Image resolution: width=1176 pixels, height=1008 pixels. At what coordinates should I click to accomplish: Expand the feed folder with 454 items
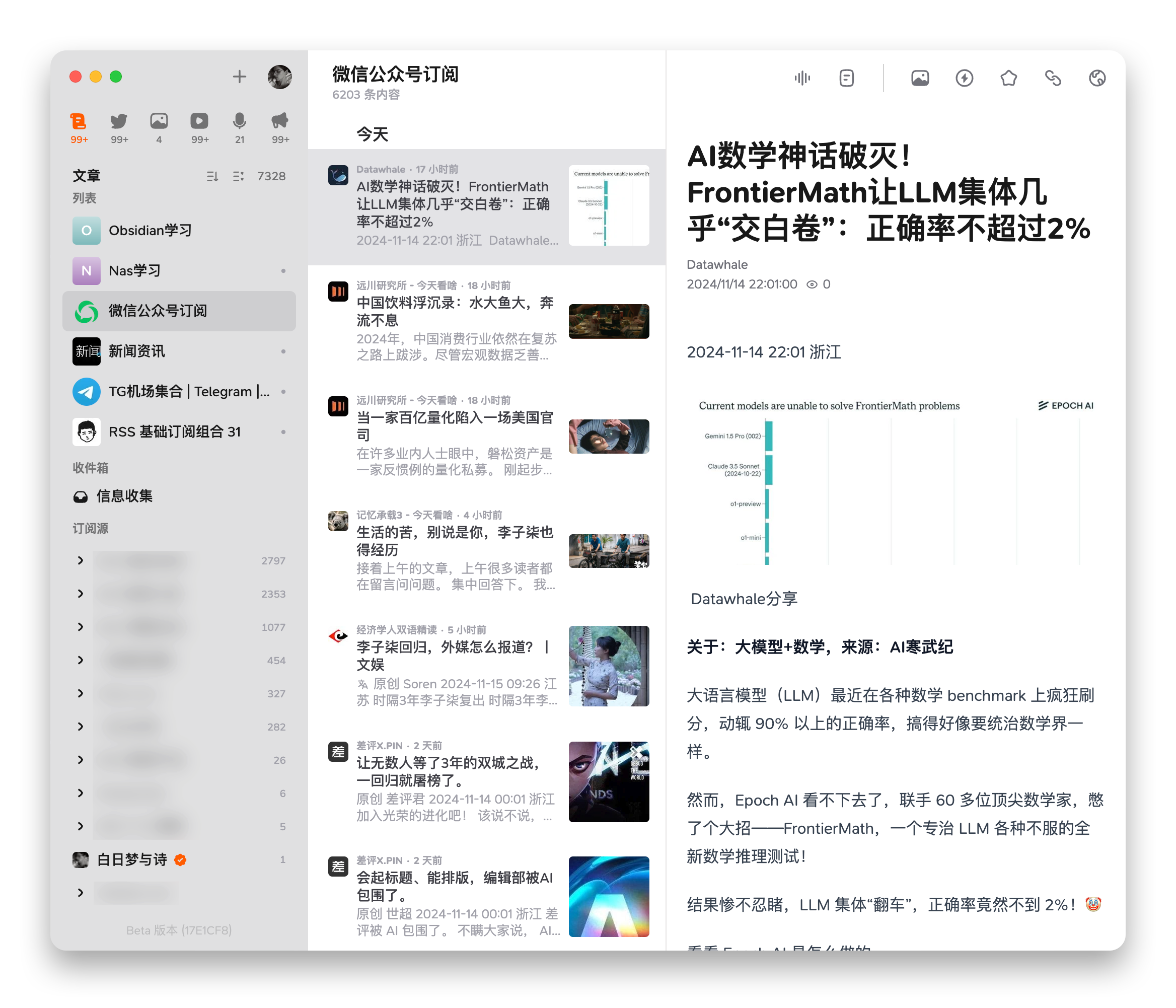click(80, 660)
